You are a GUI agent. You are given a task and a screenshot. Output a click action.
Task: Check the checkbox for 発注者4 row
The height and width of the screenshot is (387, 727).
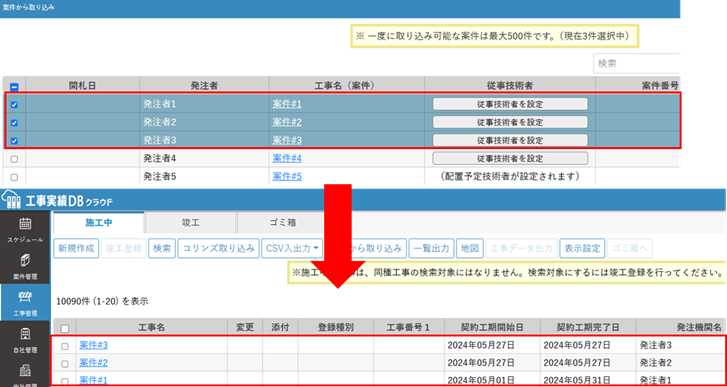point(14,159)
